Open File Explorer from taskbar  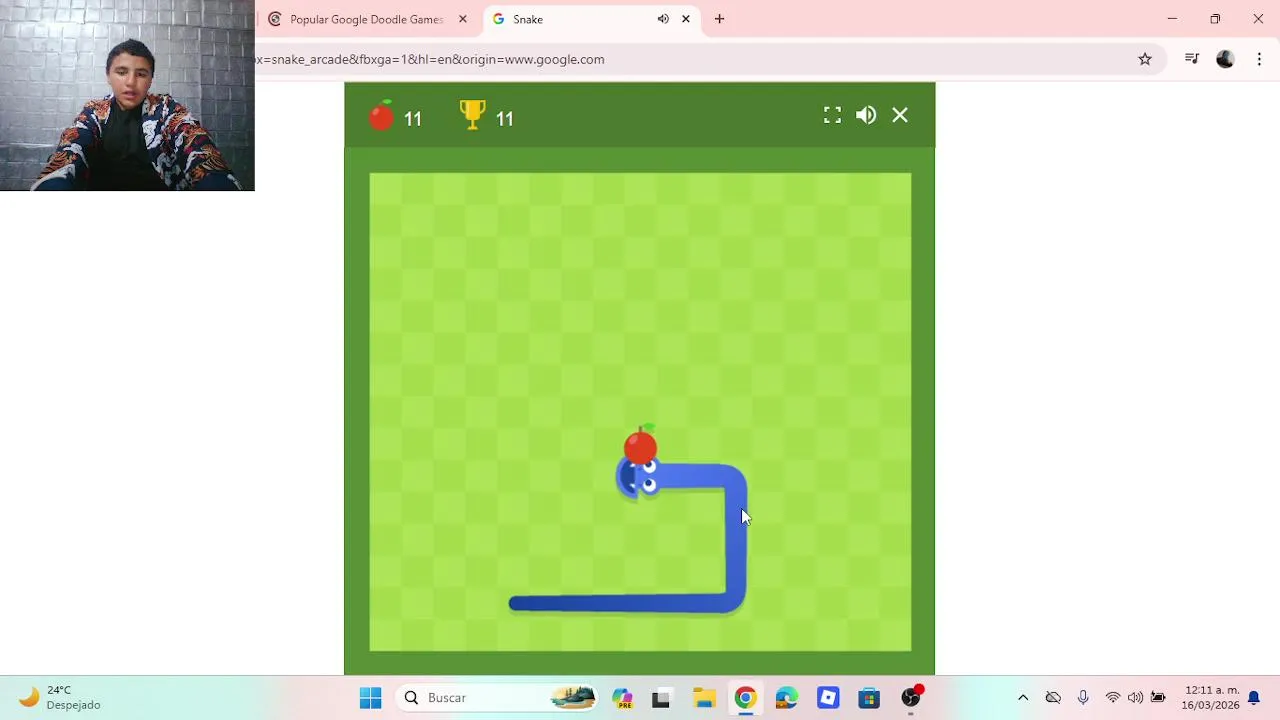704,698
